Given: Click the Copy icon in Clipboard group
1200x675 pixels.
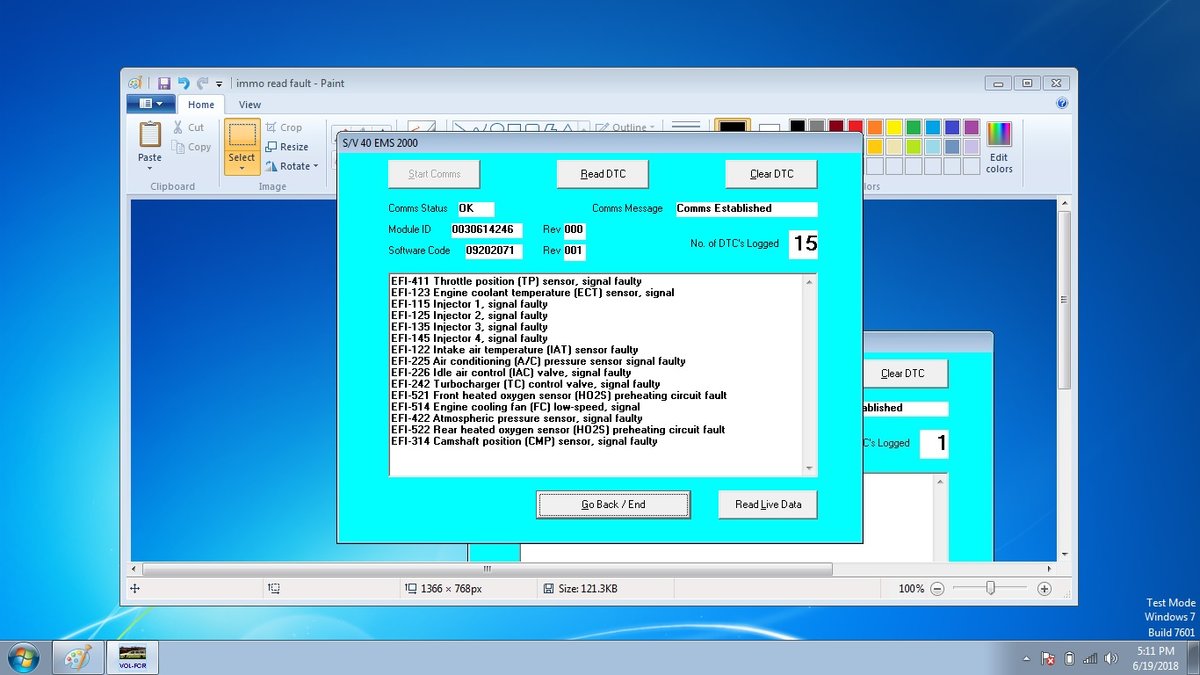Looking at the screenshot, I should [x=177, y=146].
